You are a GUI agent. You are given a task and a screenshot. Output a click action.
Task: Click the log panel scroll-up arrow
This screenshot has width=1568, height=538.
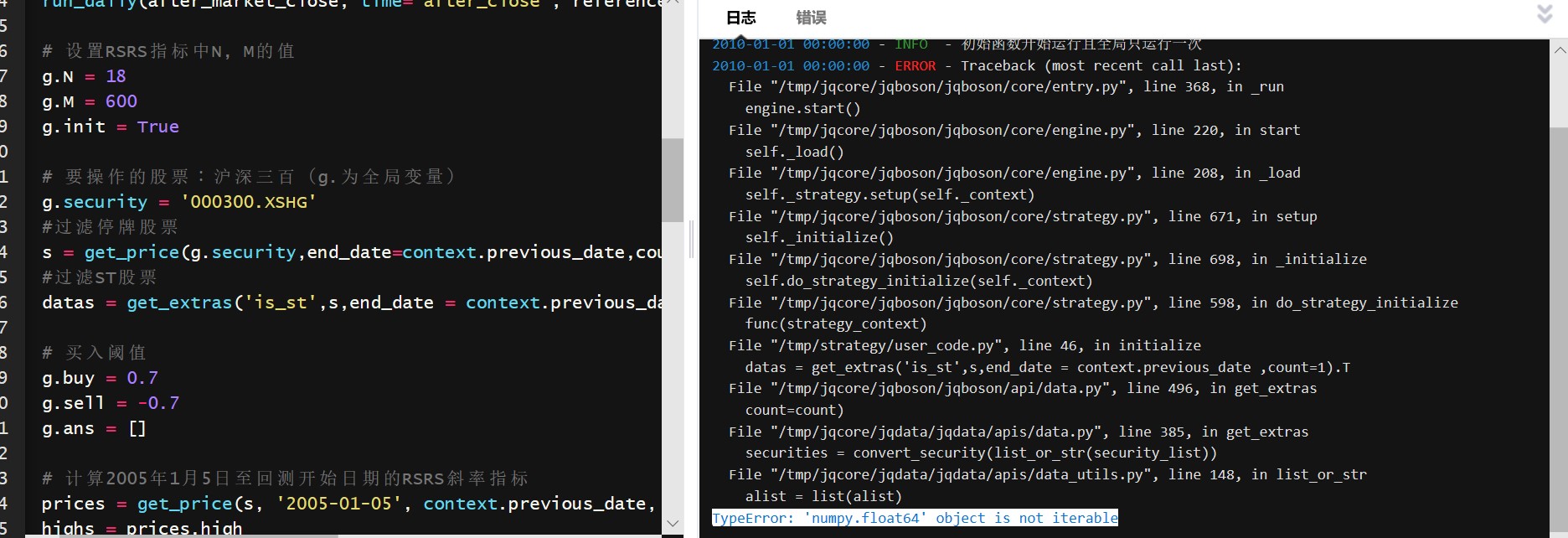1559,50
